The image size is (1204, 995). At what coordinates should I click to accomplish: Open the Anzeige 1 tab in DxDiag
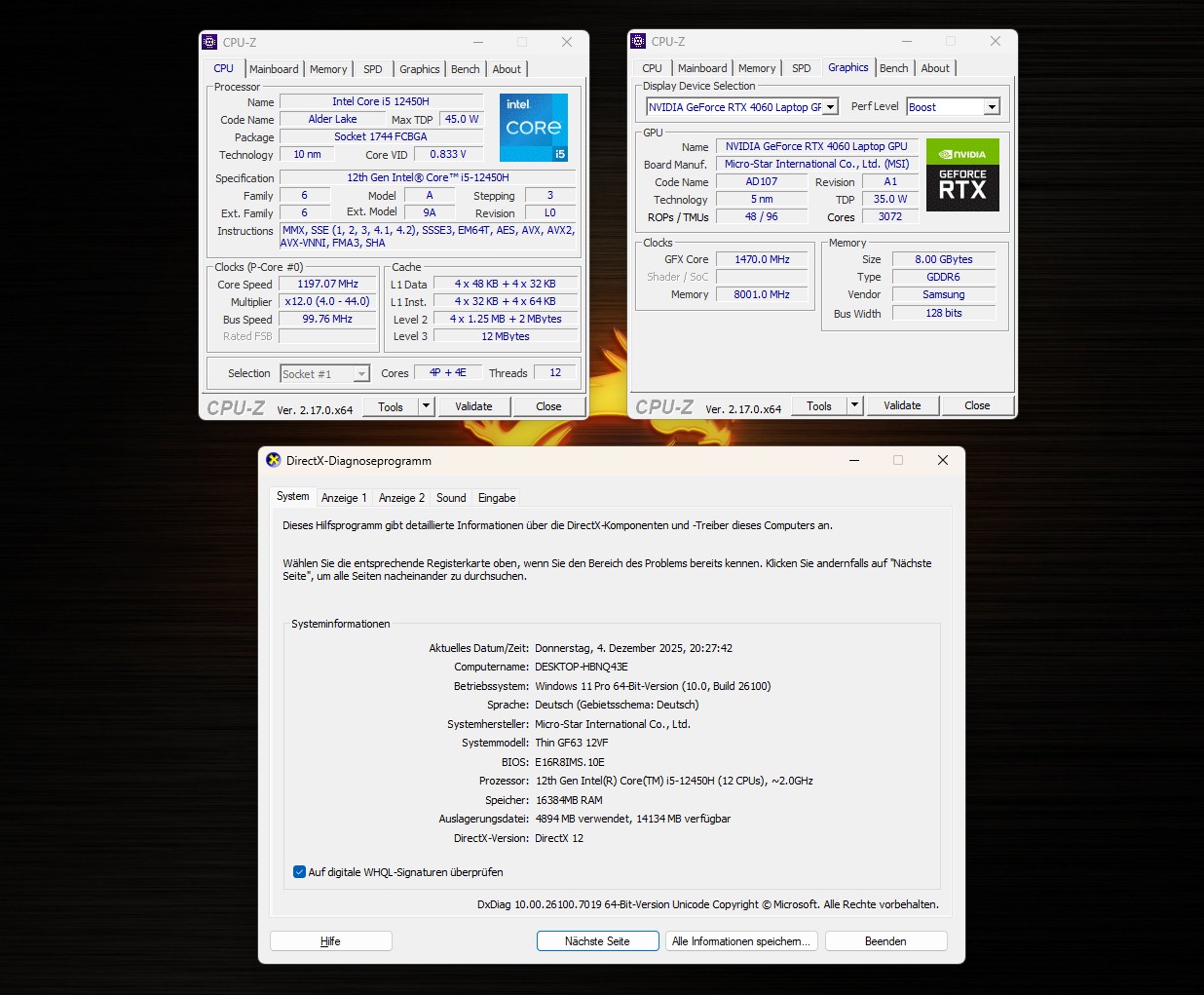[x=344, y=497]
